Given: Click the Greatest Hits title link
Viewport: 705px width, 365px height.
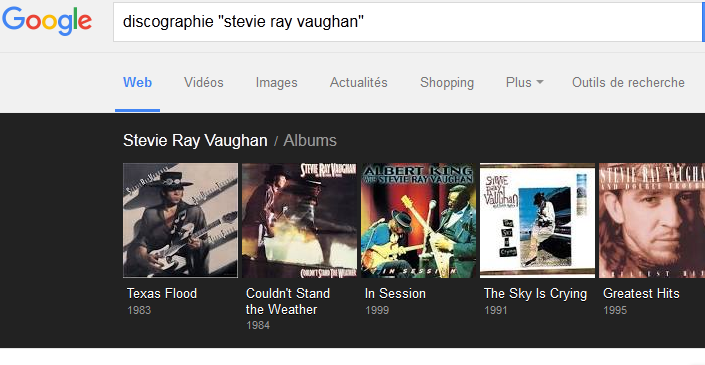Looking at the screenshot, I should tap(641, 294).
